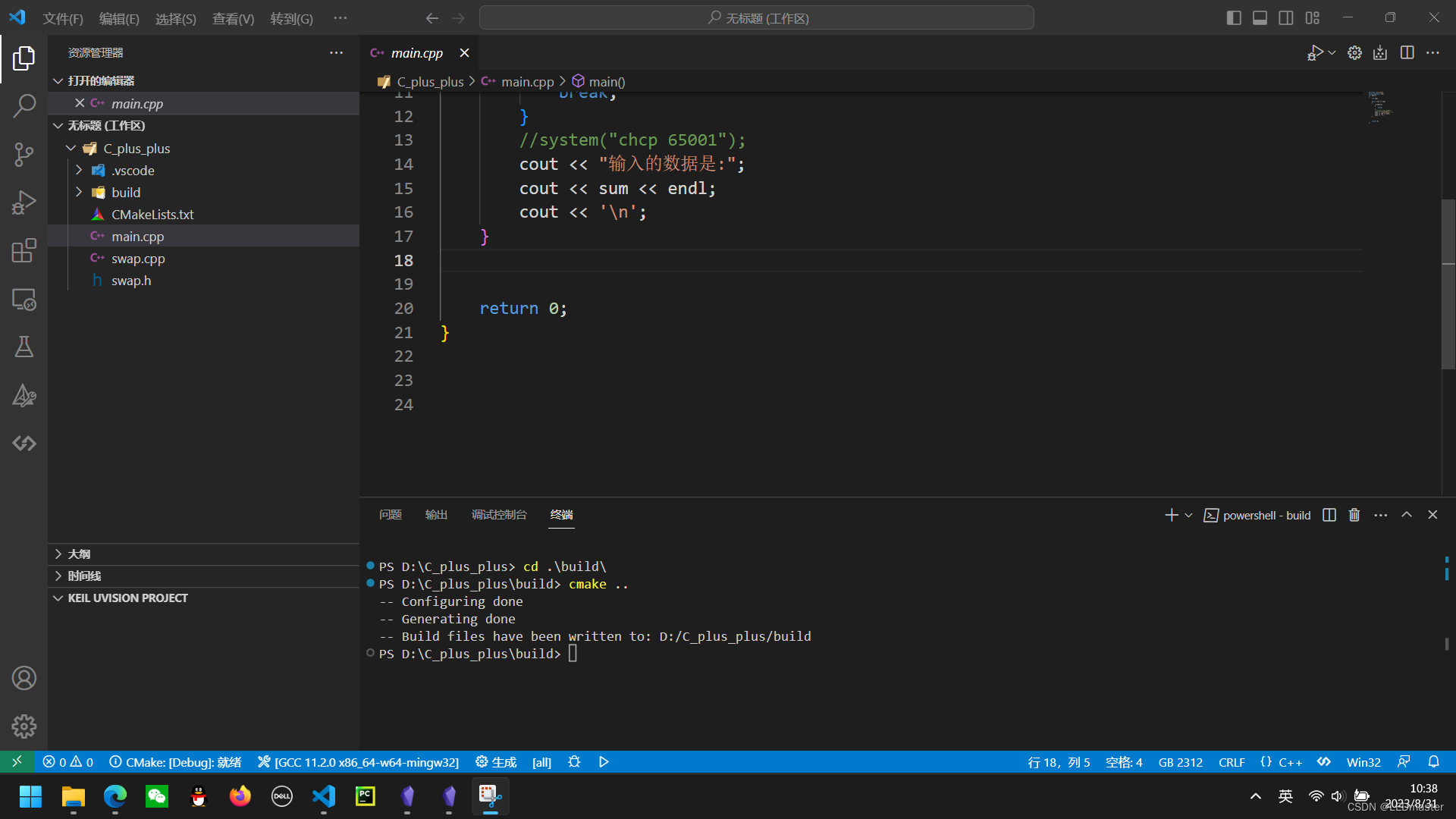1456x819 pixels.
Task: Click CMake Build (生成) status button
Action: pyautogui.click(x=496, y=762)
